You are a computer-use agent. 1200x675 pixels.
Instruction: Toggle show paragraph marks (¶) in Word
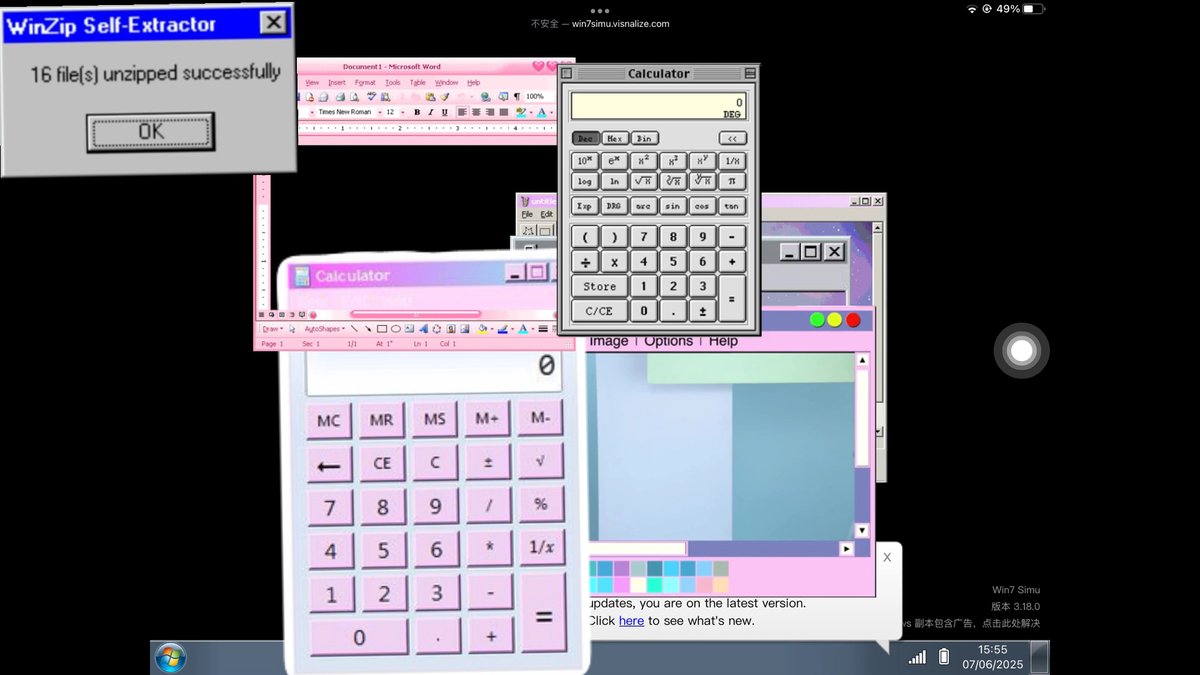point(517,96)
